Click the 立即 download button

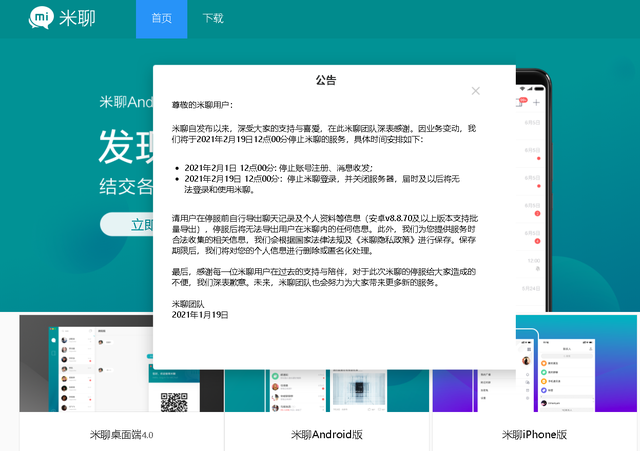pyautogui.click(x=127, y=224)
